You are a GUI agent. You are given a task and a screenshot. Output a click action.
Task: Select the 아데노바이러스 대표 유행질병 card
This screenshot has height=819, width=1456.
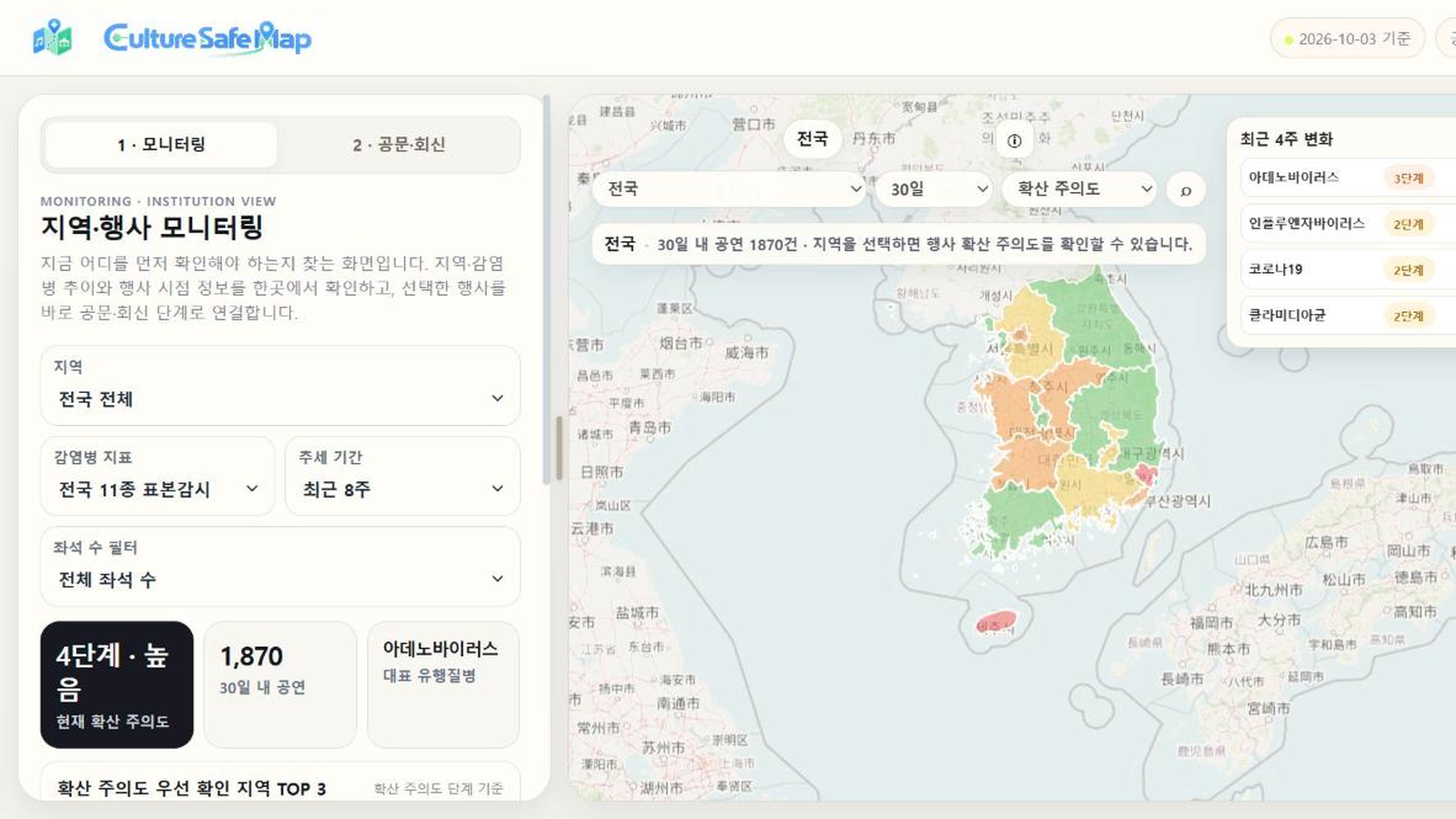pos(443,684)
